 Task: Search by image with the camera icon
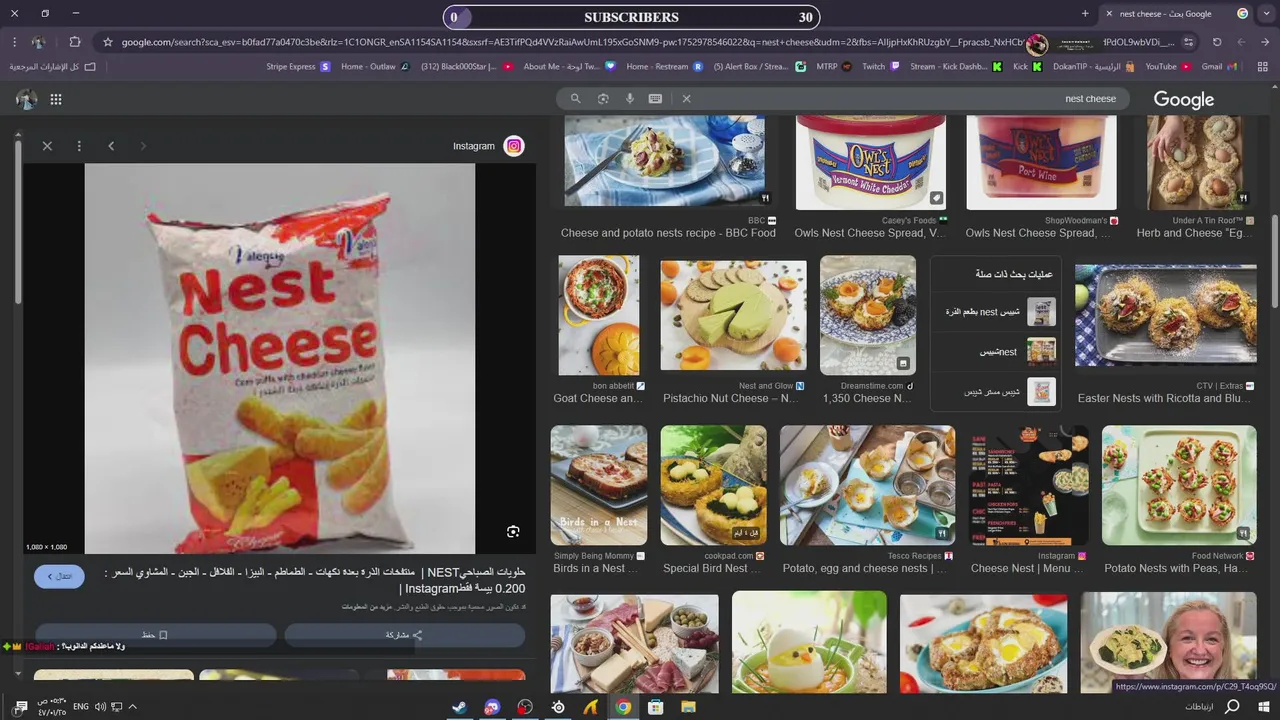pos(603,99)
